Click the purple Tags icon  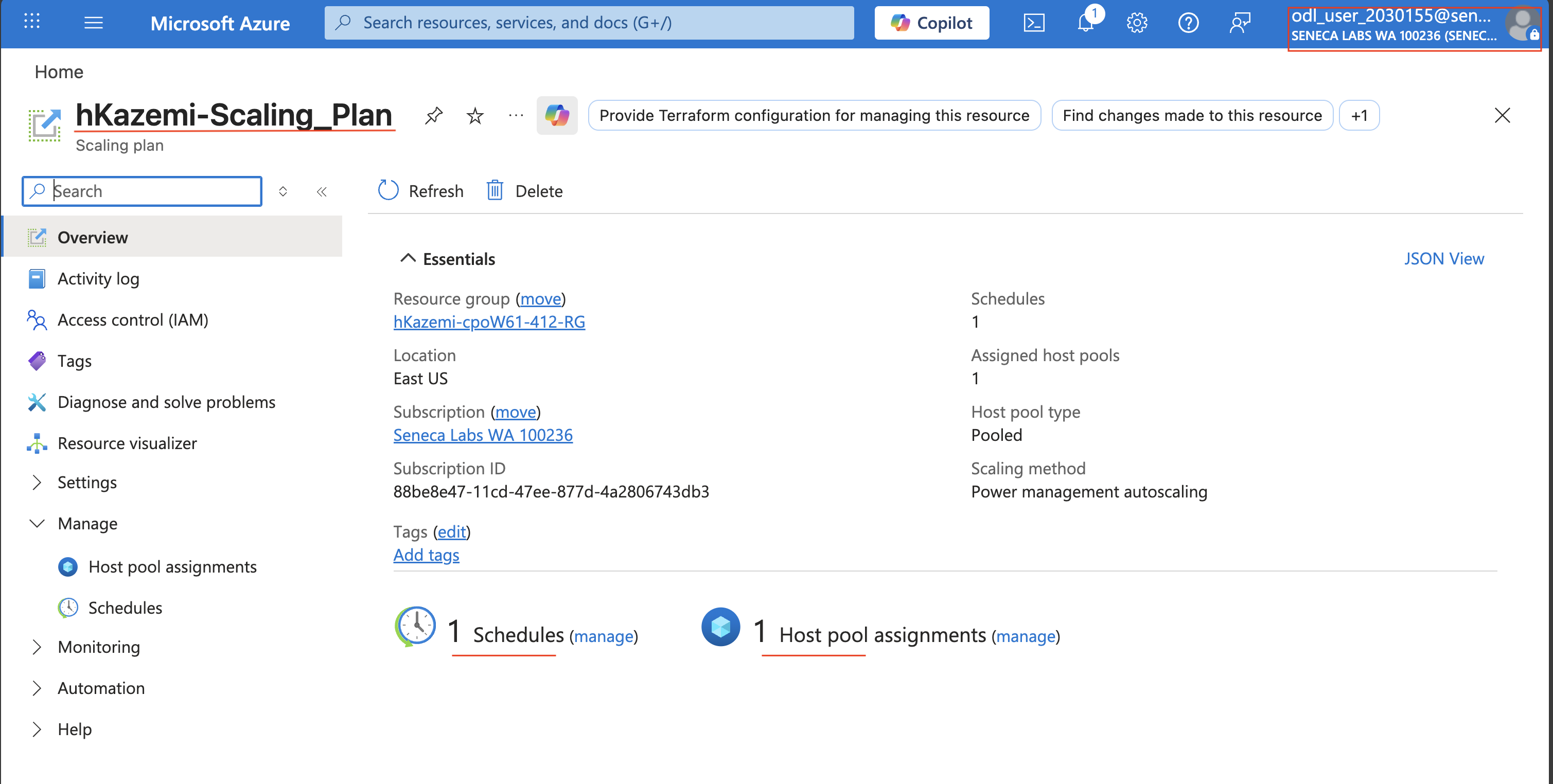tap(37, 361)
